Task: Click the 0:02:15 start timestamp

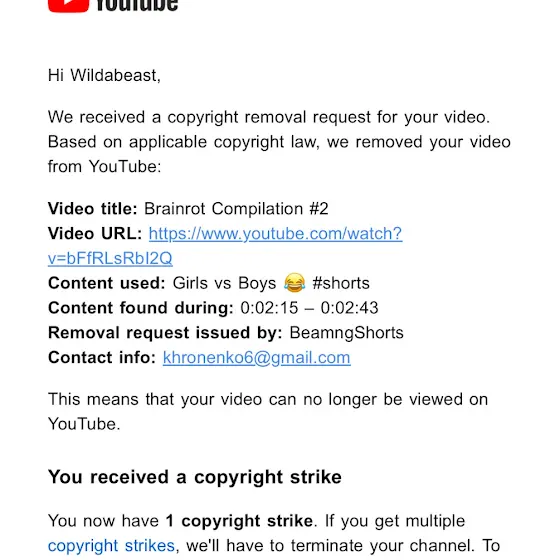Action: tap(269, 308)
